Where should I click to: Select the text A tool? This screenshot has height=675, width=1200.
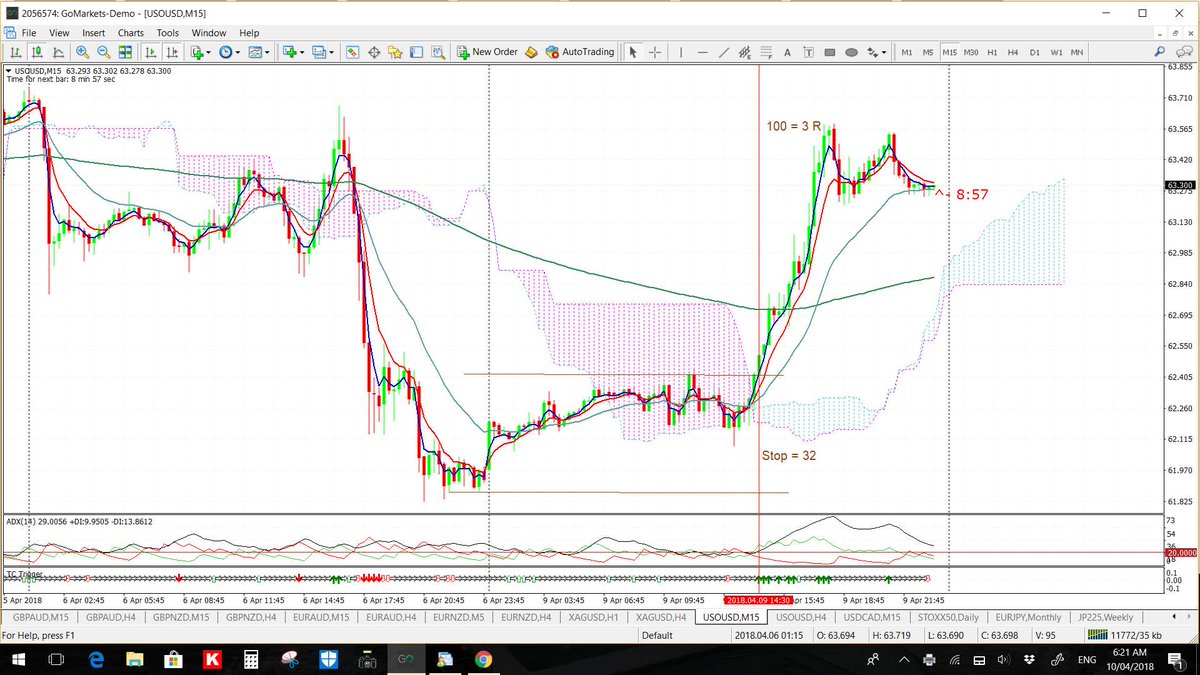(787, 51)
